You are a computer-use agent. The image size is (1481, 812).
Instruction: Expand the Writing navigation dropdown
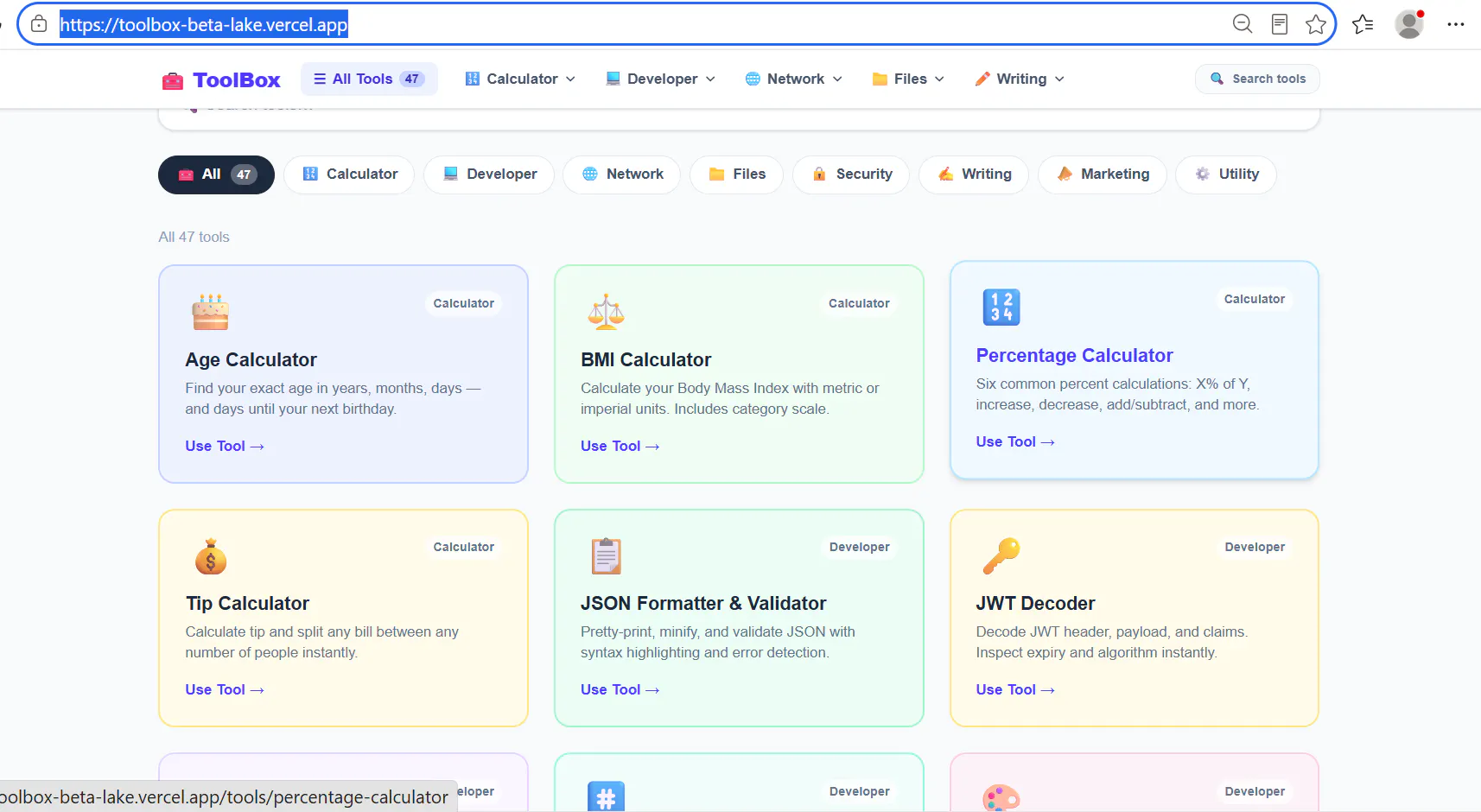tap(1020, 79)
